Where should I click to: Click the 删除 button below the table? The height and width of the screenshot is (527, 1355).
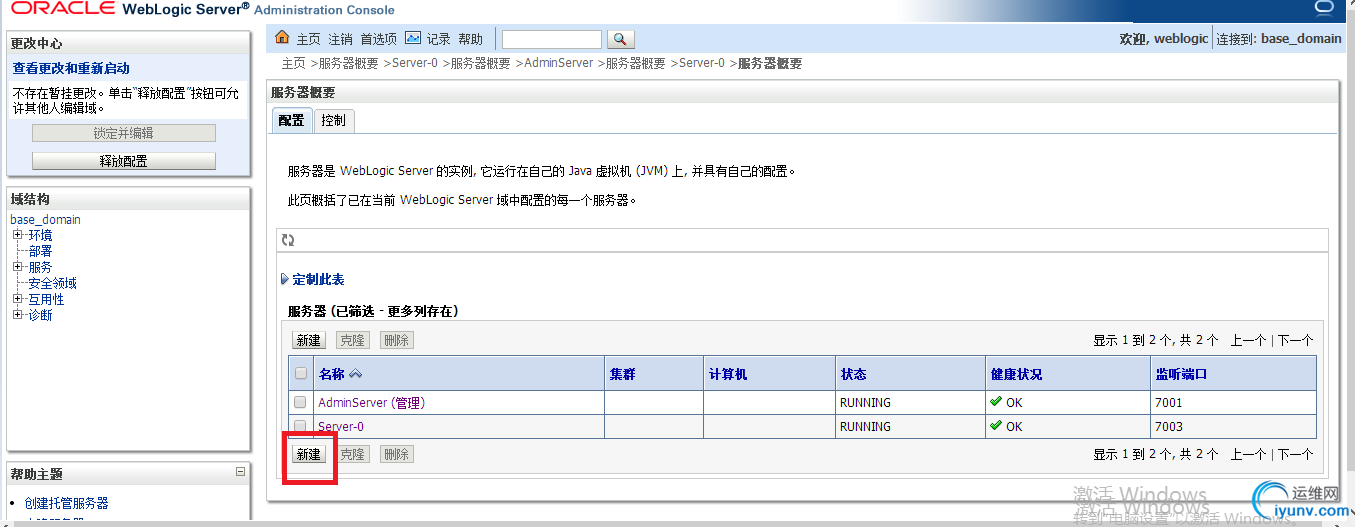click(x=396, y=454)
